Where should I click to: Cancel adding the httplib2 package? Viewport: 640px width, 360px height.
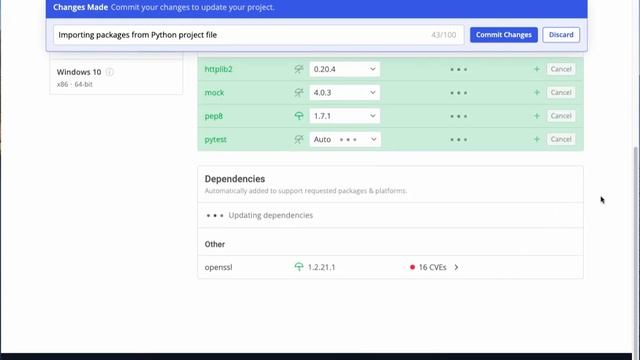(561, 69)
